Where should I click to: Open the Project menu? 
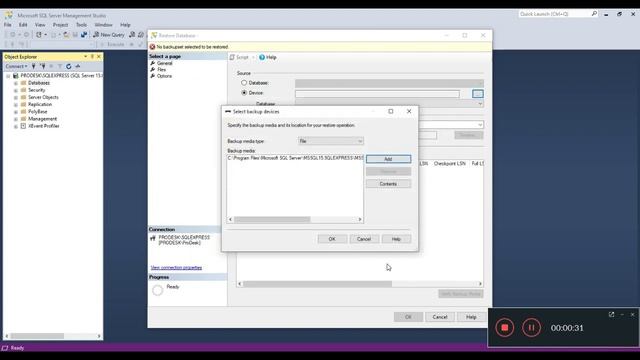[x=60, y=25]
